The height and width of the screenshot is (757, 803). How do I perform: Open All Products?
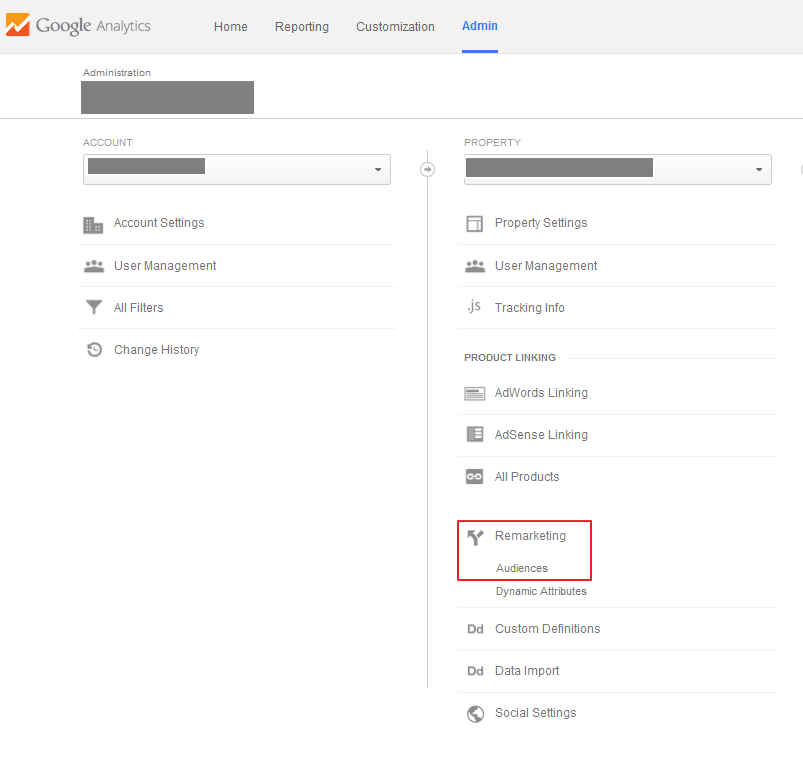point(526,477)
